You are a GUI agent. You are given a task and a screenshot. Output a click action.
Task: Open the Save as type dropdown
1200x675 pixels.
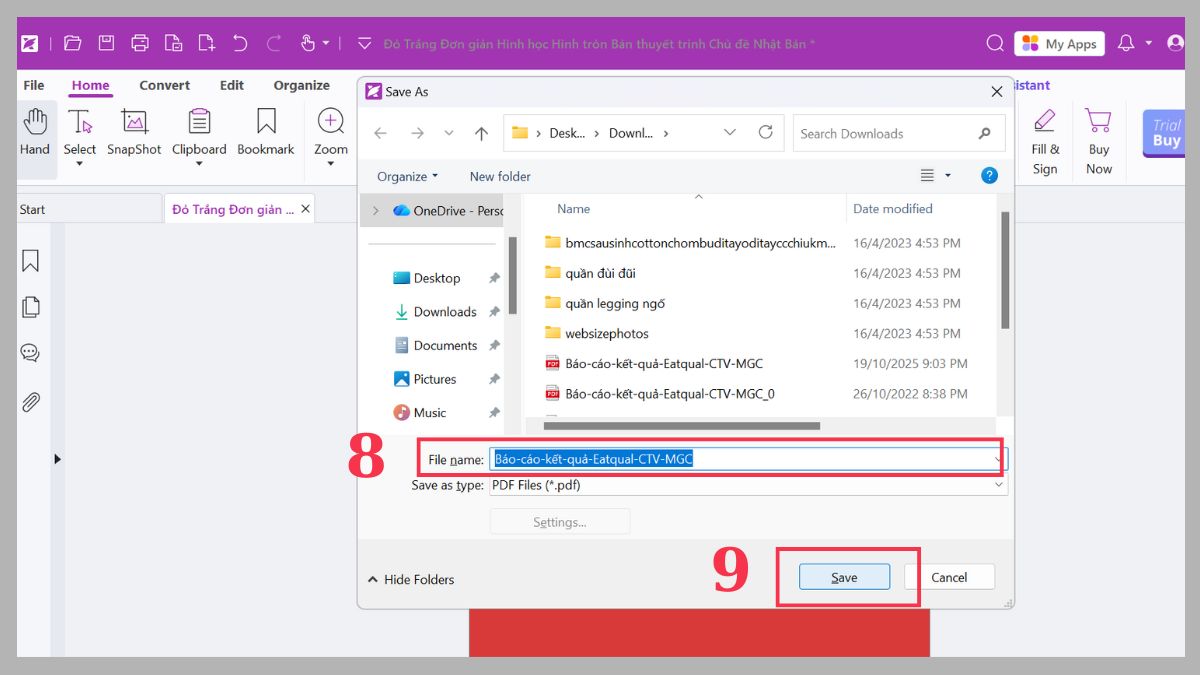coord(999,485)
